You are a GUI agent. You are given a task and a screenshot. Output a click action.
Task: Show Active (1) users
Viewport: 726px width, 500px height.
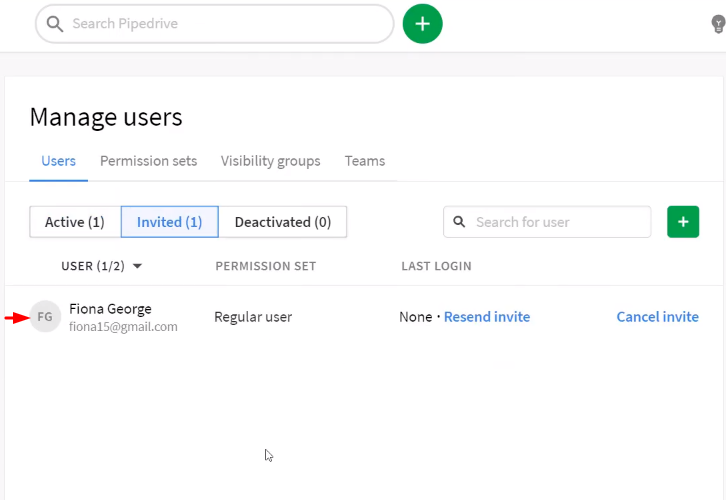coord(75,222)
